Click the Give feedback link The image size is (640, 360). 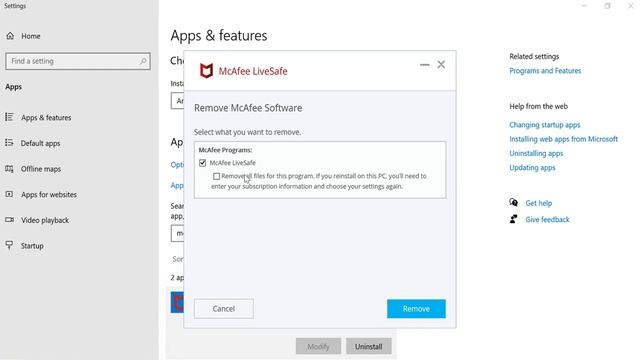[547, 220]
